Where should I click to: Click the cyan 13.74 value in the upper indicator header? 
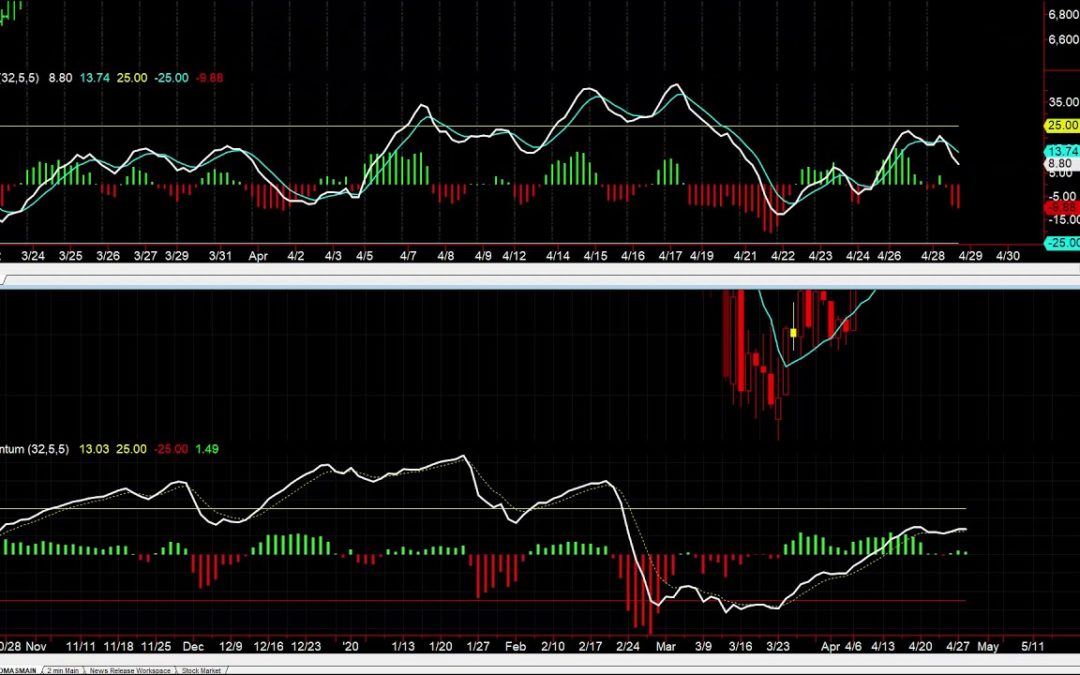click(x=94, y=78)
